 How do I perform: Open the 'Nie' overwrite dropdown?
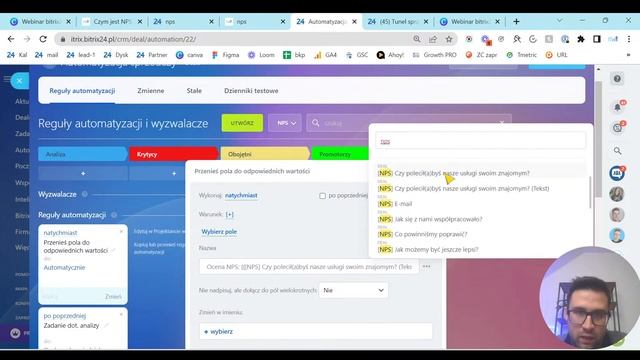tap(353, 290)
